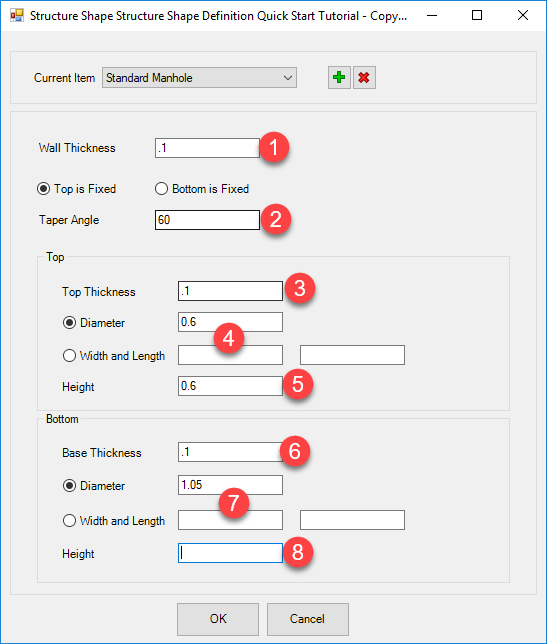Click the Bottom Diameter field showing 1.05

pyautogui.click(x=230, y=485)
